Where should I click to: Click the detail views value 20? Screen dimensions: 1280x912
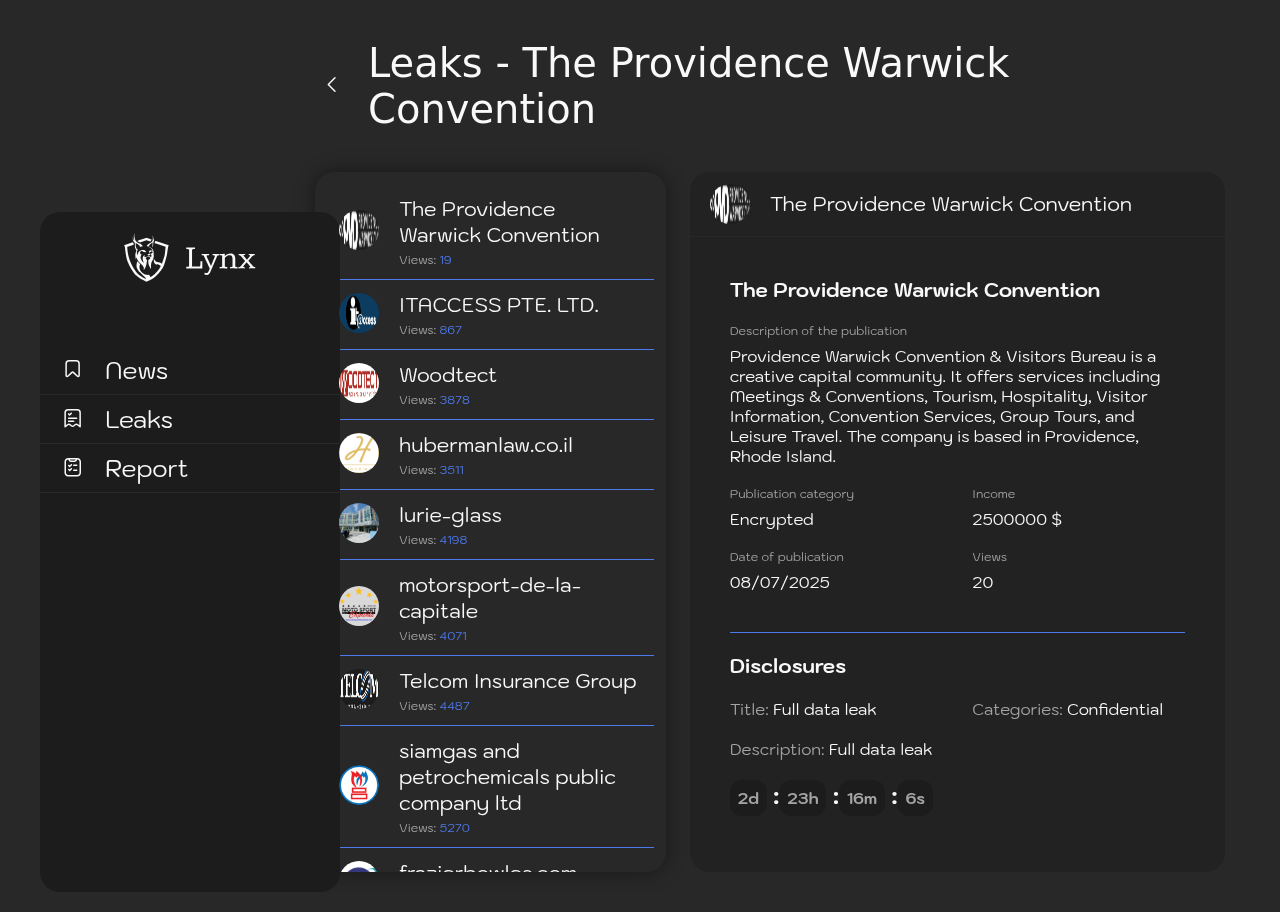983,583
